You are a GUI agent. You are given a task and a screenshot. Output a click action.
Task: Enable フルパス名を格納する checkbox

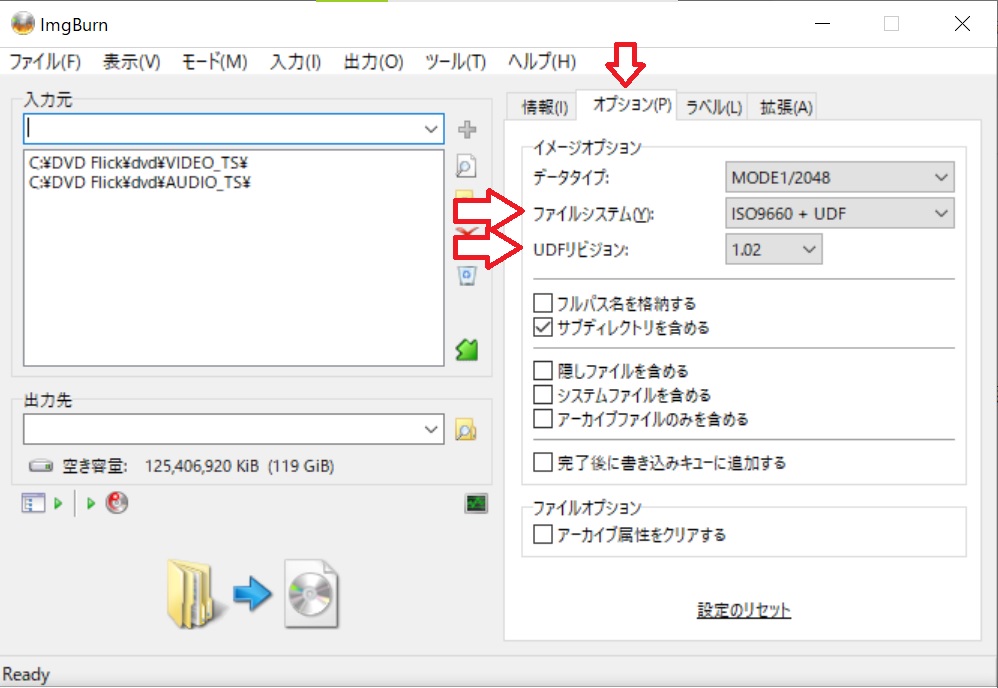[x=543, y=303]
